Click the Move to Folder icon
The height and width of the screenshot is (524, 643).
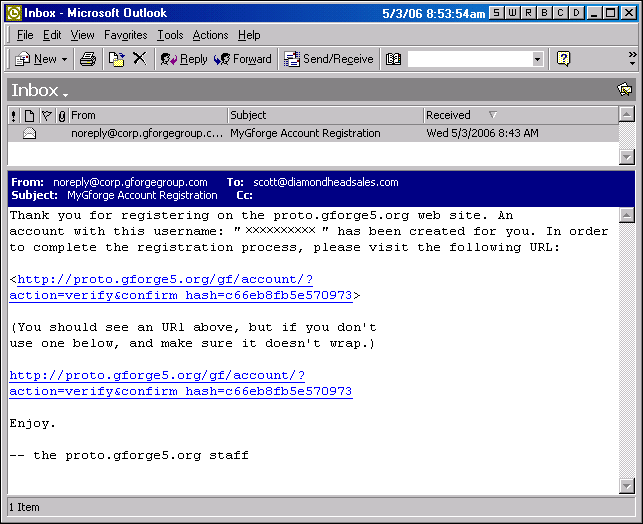[116, 59]
